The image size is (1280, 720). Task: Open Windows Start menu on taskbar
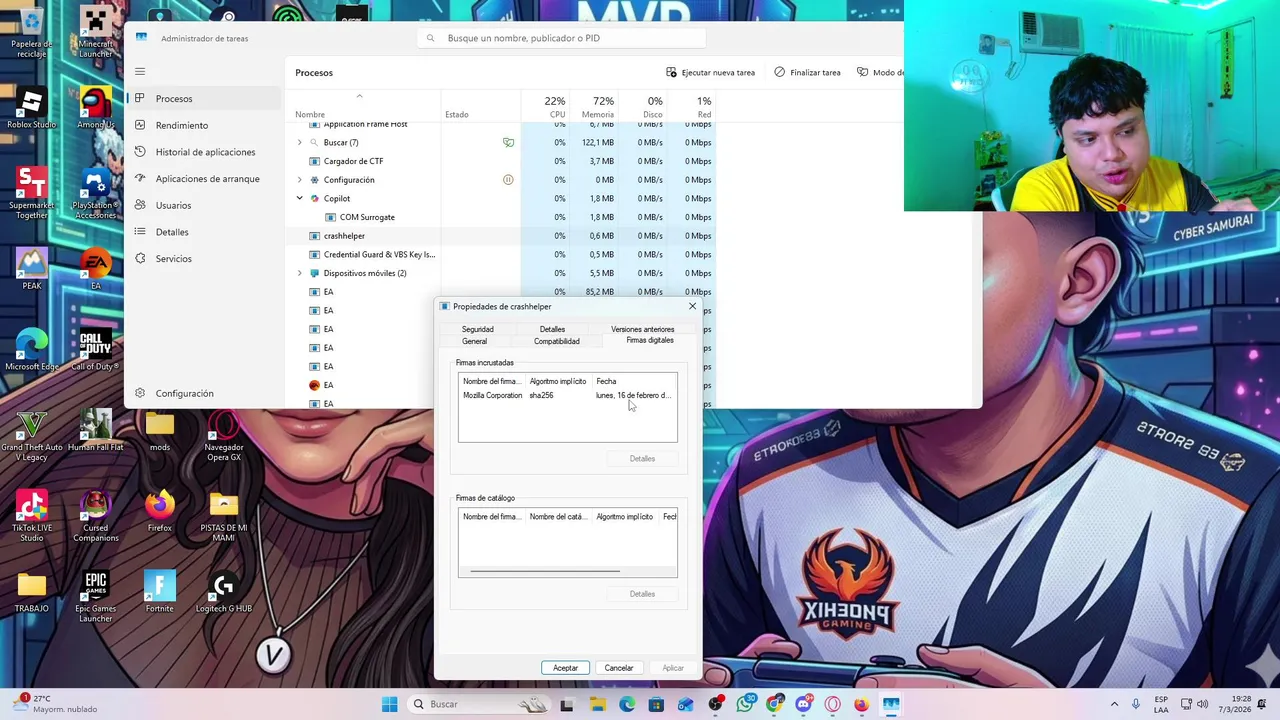[x=389, y=704]
